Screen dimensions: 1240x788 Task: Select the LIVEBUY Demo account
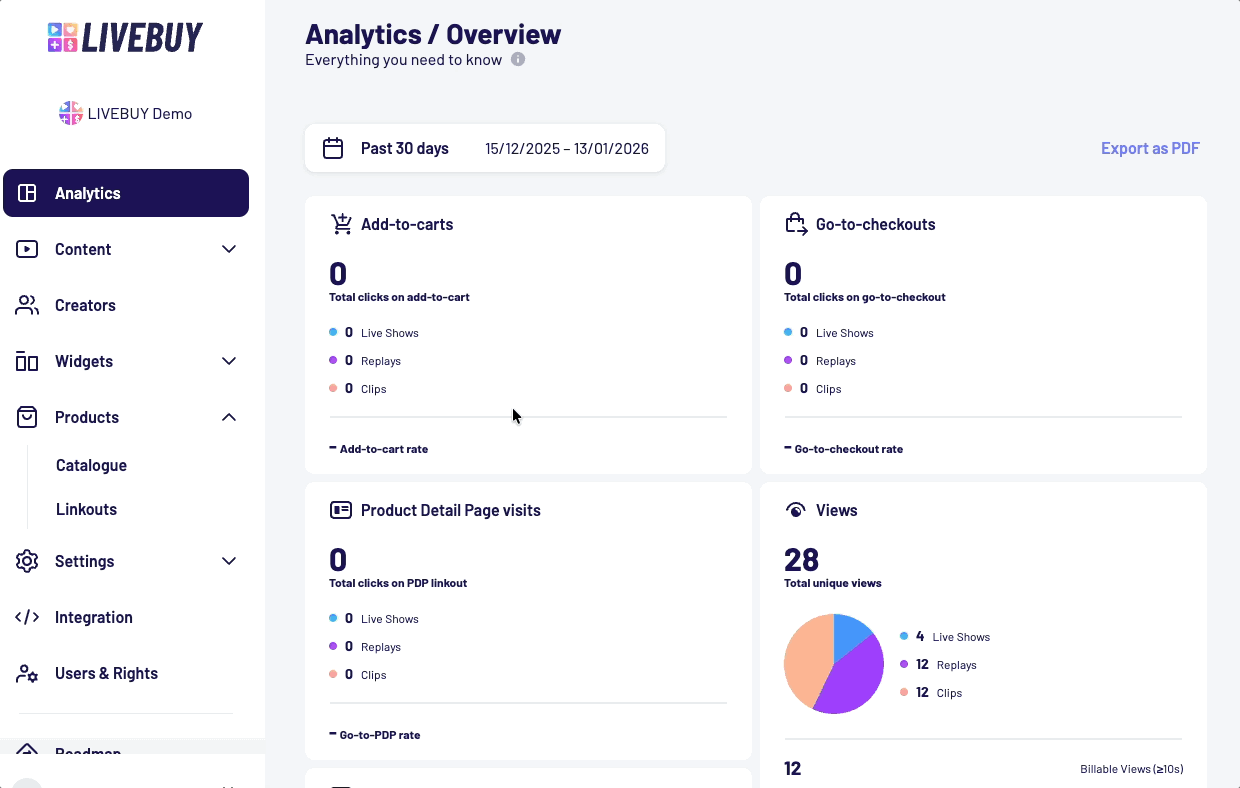click(125, 113)
